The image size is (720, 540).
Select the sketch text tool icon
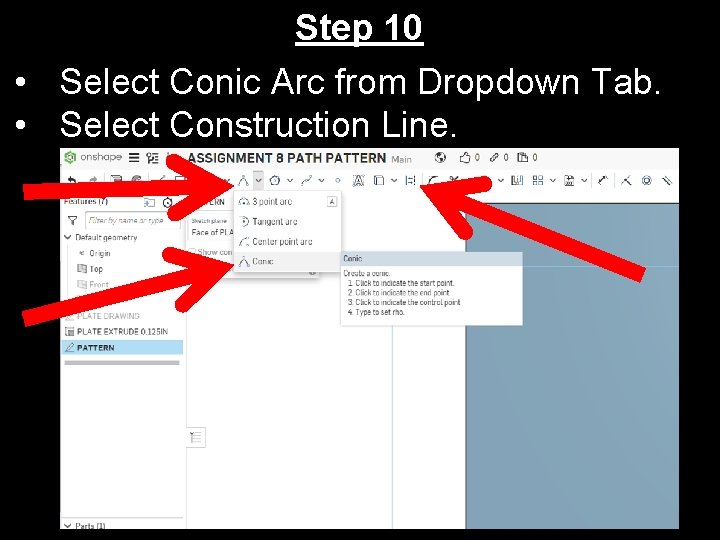(358, 180)
